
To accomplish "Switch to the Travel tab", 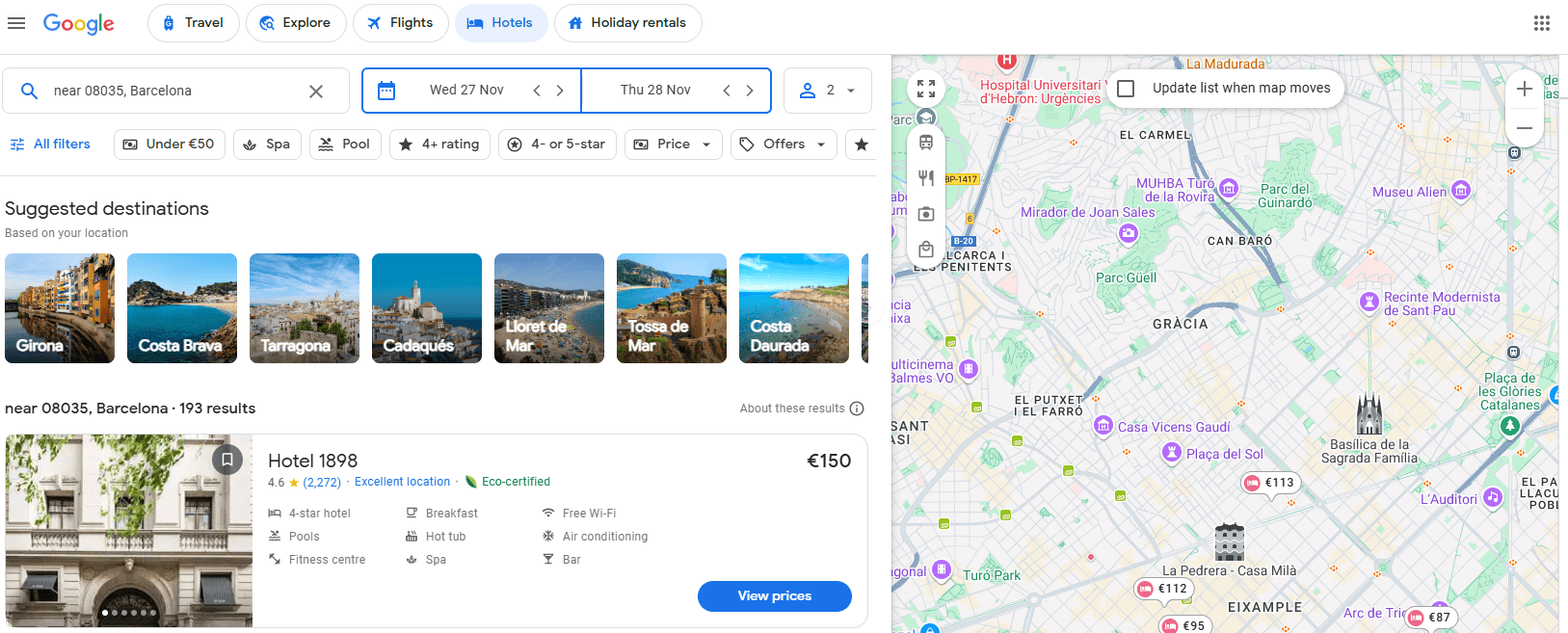I will pos(193,23).
